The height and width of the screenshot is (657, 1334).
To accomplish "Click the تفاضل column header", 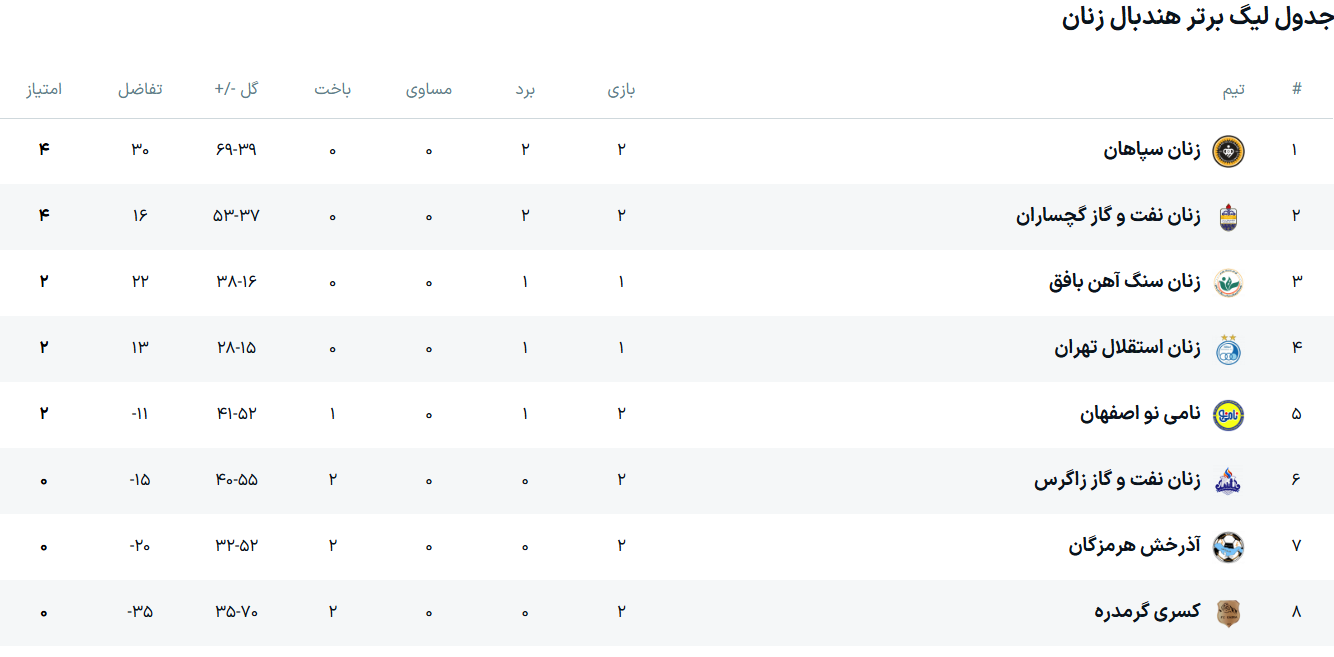I will point(140,89).
